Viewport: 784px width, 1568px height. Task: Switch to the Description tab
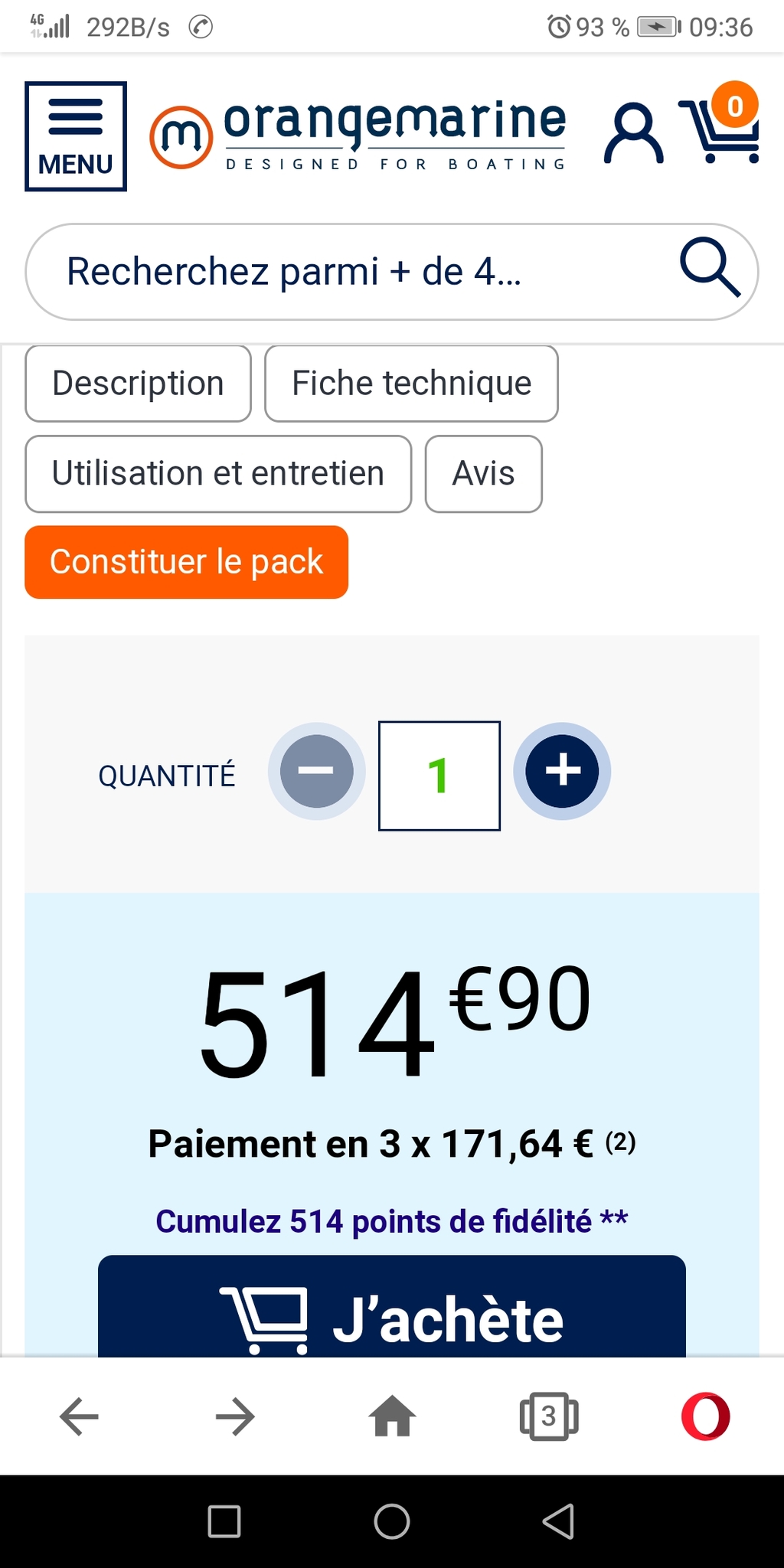pyautogui.click(x=138, y=384)
